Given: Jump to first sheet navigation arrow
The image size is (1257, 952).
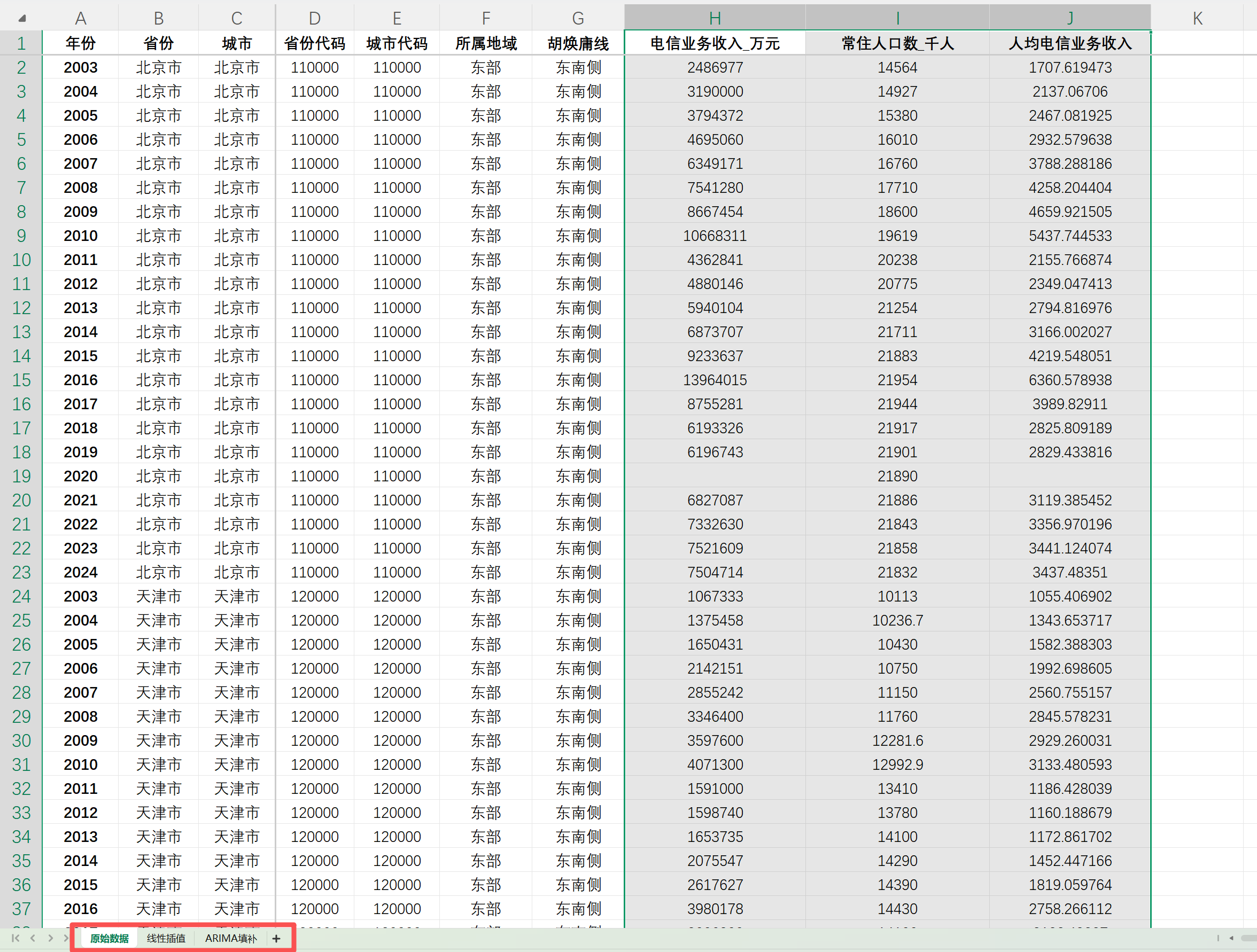Looking at the screenshot, I should pyautogui.click(x=15, y=938).
